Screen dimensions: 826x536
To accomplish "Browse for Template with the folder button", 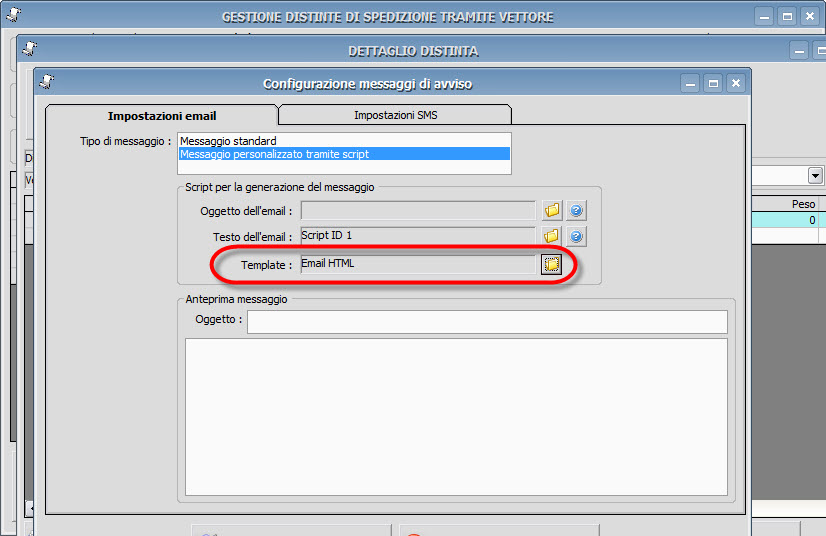I will 552,264.
